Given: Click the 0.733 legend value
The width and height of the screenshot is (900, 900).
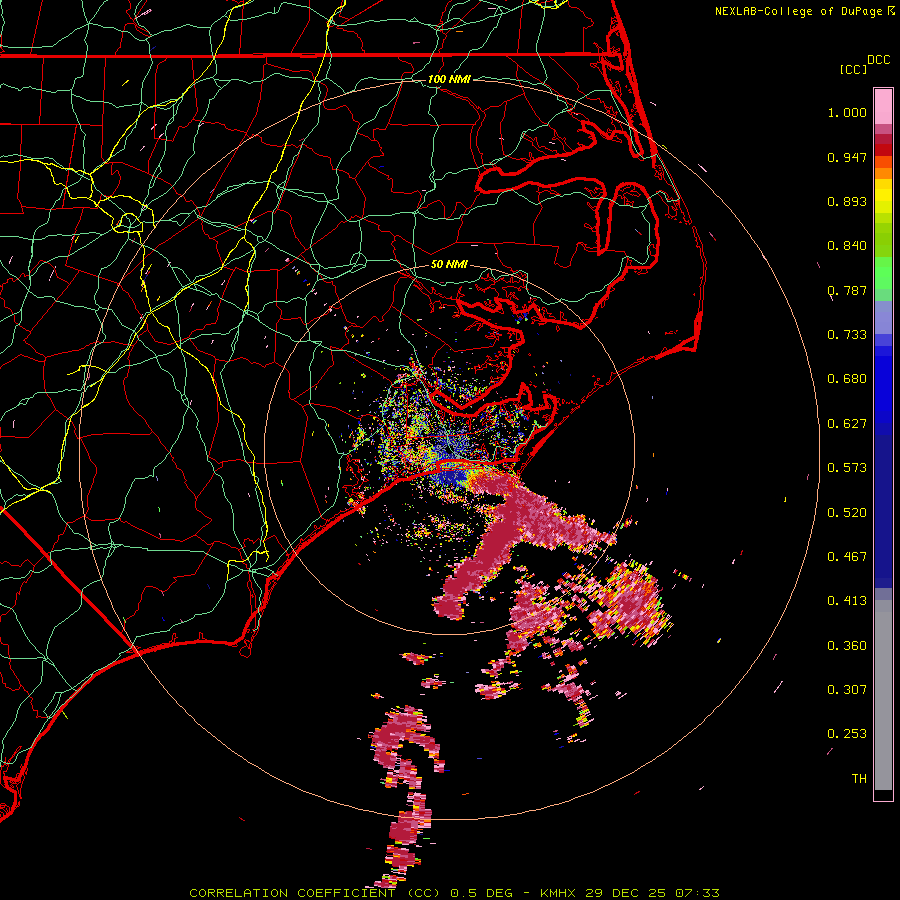Looking at the screenshot, I should pos(847,335).
